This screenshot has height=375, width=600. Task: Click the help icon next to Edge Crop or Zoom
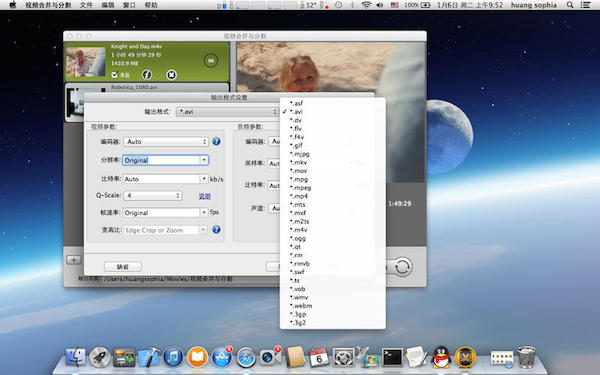click(x=216, y=229)
